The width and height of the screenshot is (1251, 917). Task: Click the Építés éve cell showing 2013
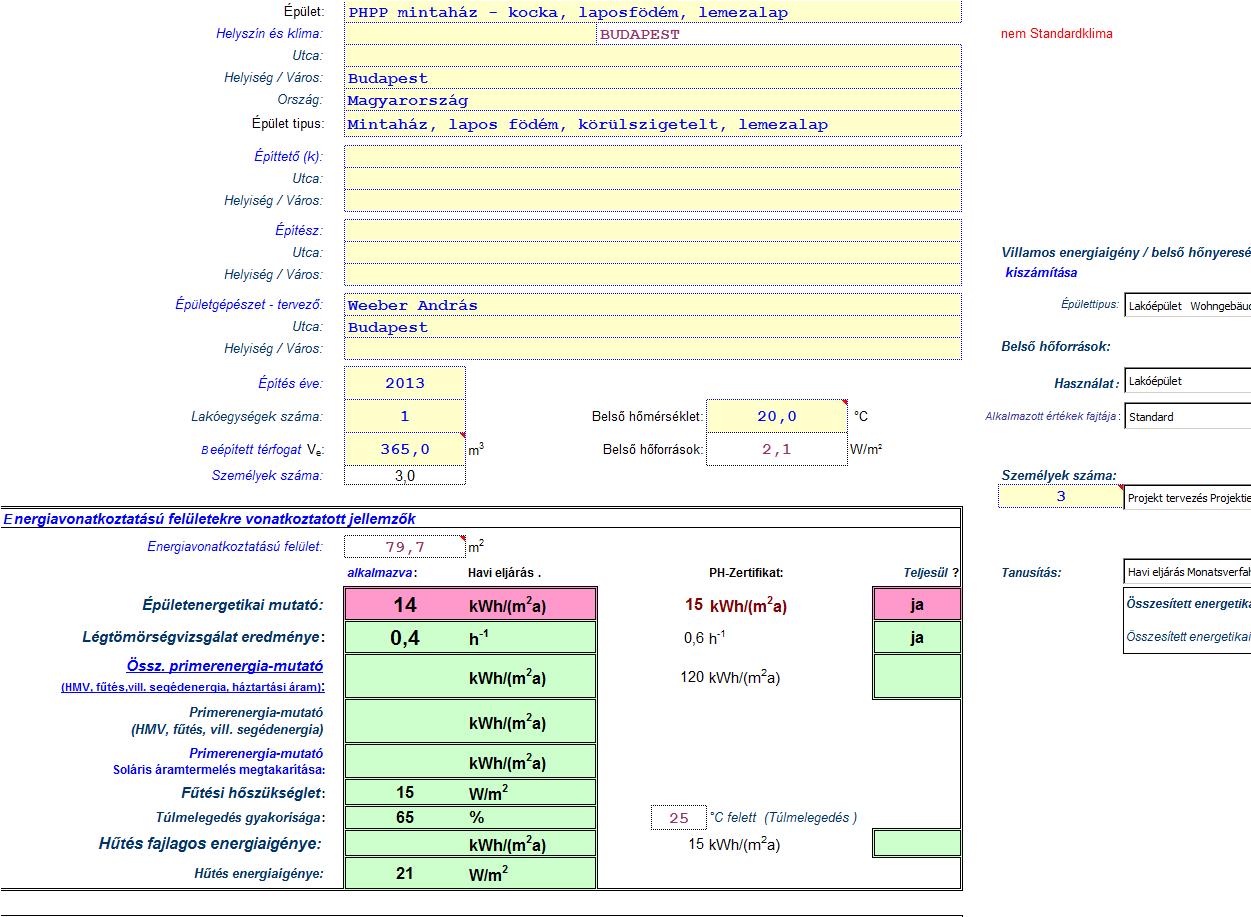405,383
